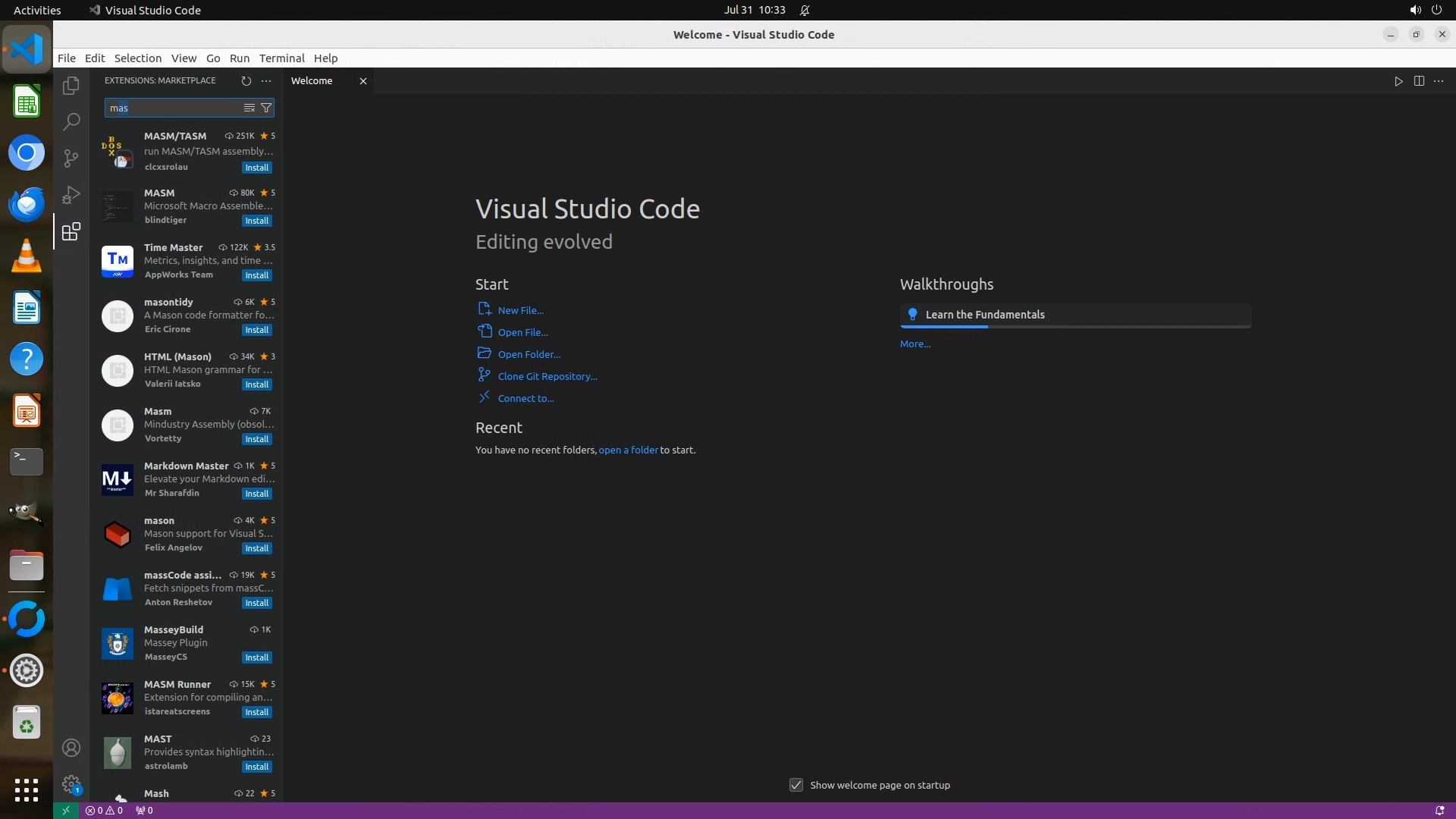Open Run and Debug view icon

(x=71, y=195)
